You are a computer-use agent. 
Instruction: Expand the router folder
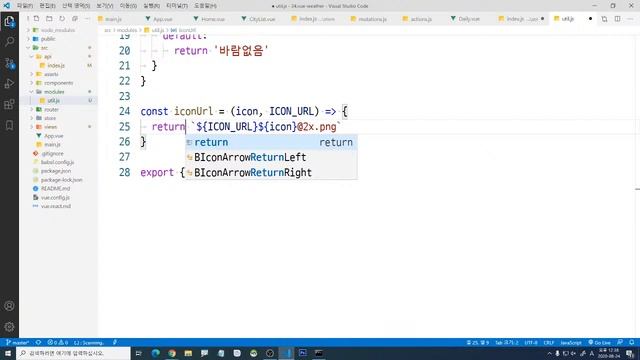pos(51,109)
